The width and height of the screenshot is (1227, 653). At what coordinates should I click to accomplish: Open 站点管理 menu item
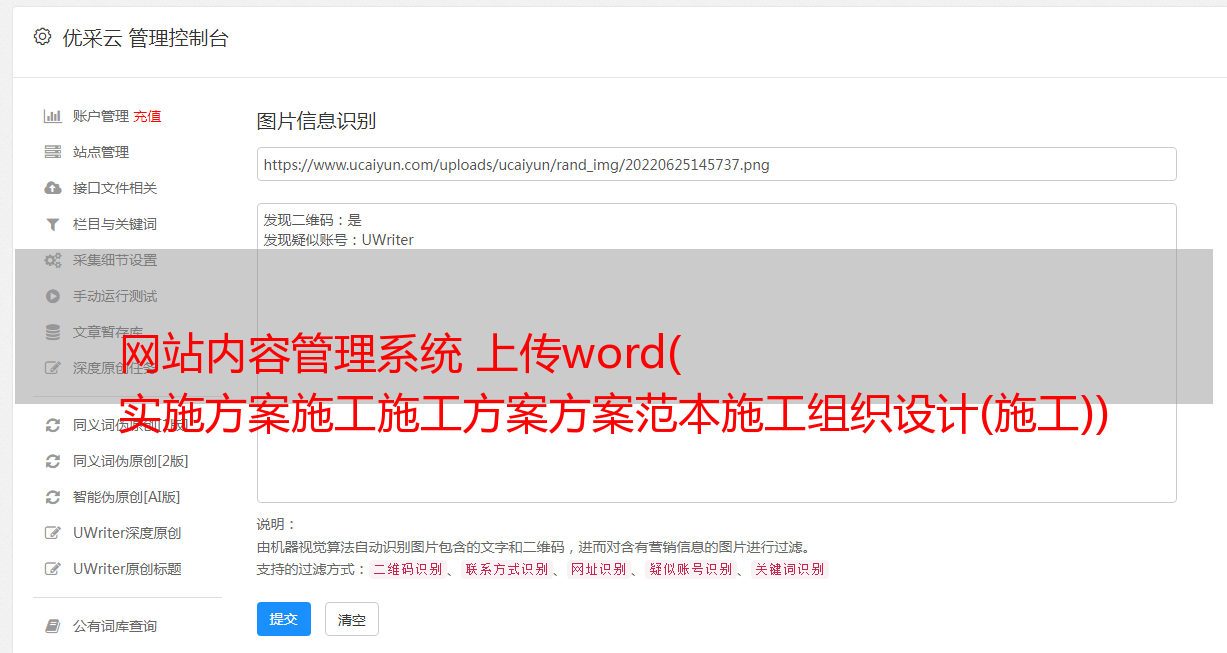tap(101, 152)
